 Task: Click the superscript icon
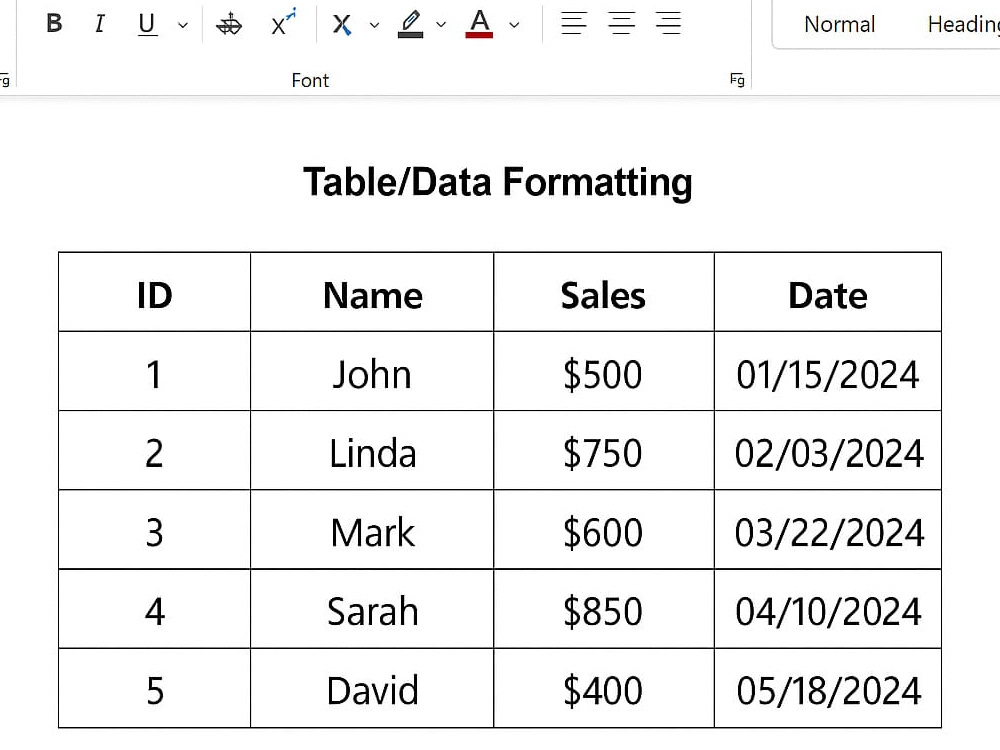click(283, 22)
